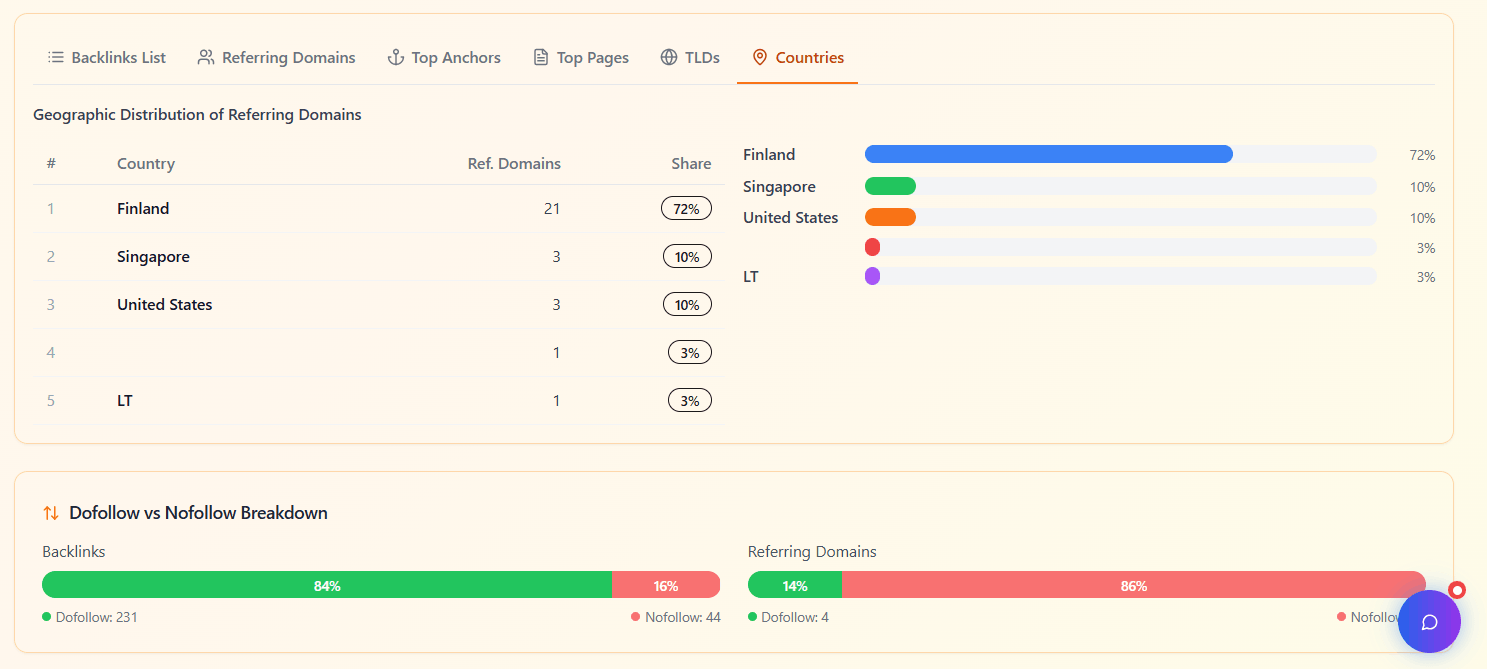Click the Countries map pin icon
Image resolution: width=1487 pixels, height=669 pixels.
click(760, 58)
